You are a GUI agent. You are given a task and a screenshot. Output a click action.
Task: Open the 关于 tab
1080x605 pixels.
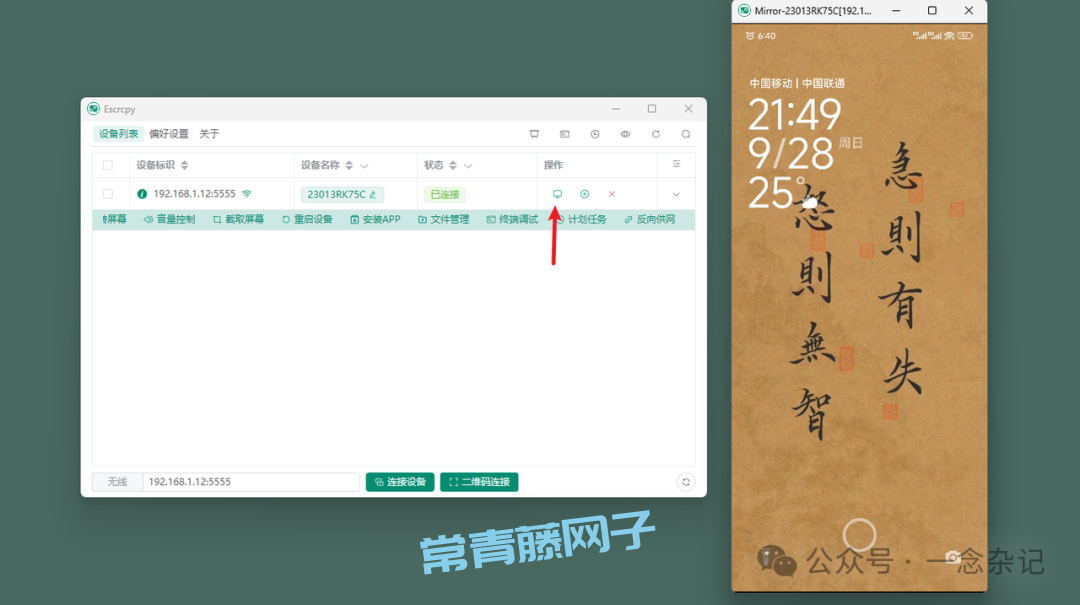click(209, 134)
